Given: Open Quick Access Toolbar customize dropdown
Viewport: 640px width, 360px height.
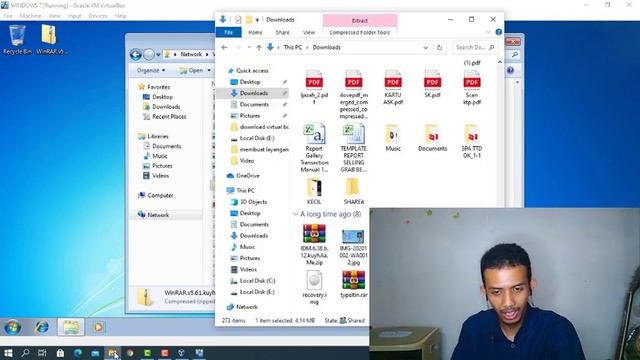Looking at the screenshot, I should pyautogui.click(x=257, y=20).
